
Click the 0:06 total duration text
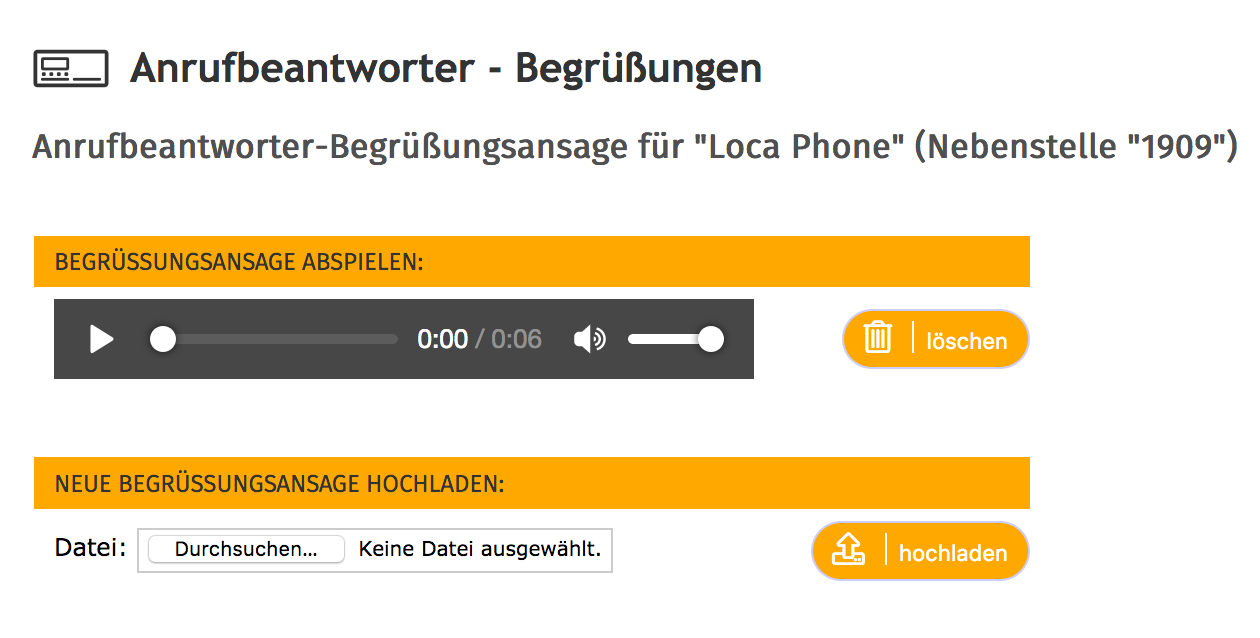point(517,340)
